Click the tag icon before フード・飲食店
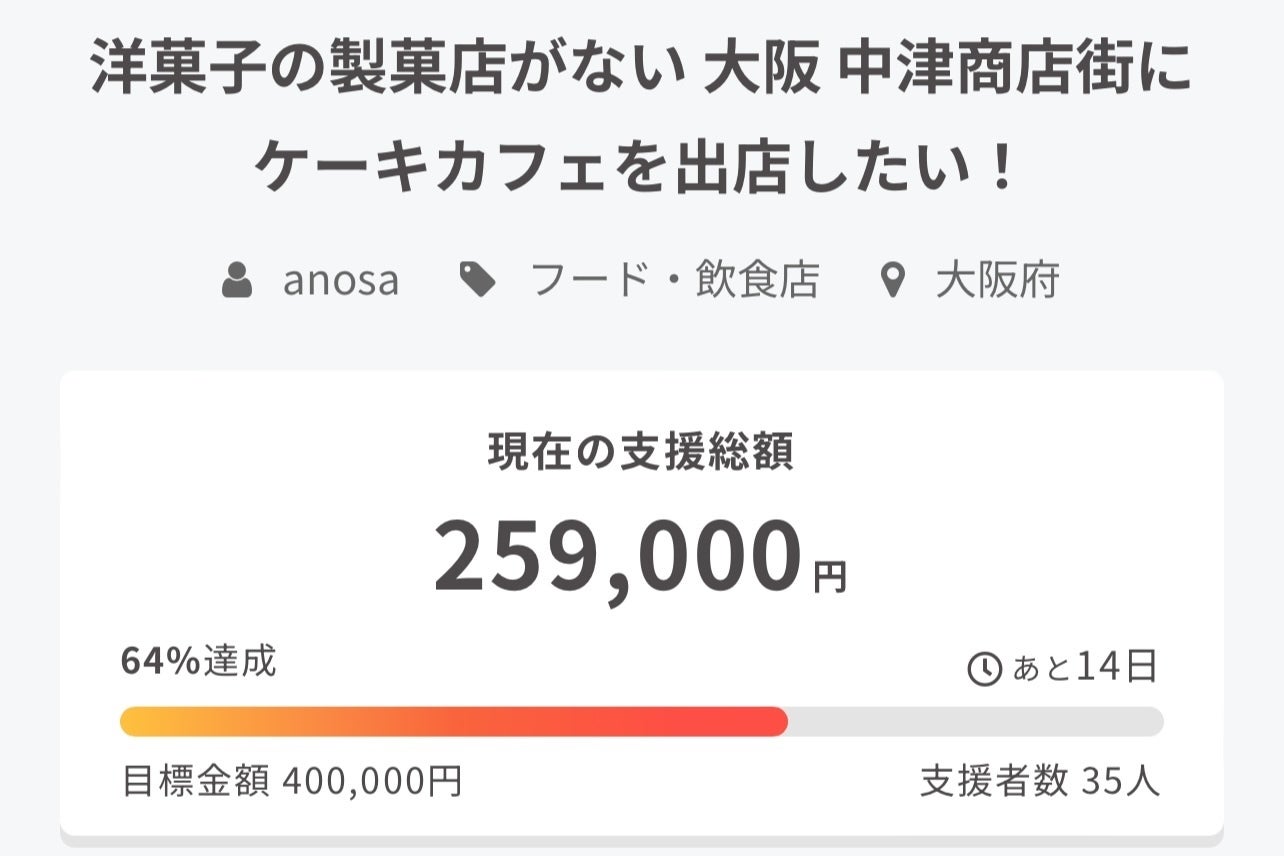 coord(477,281)
